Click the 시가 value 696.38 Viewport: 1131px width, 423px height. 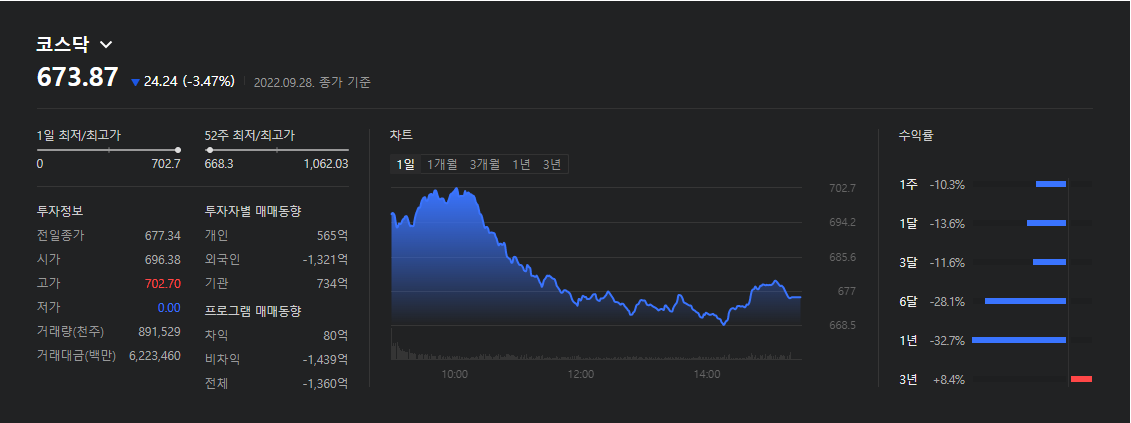(162, 259)
